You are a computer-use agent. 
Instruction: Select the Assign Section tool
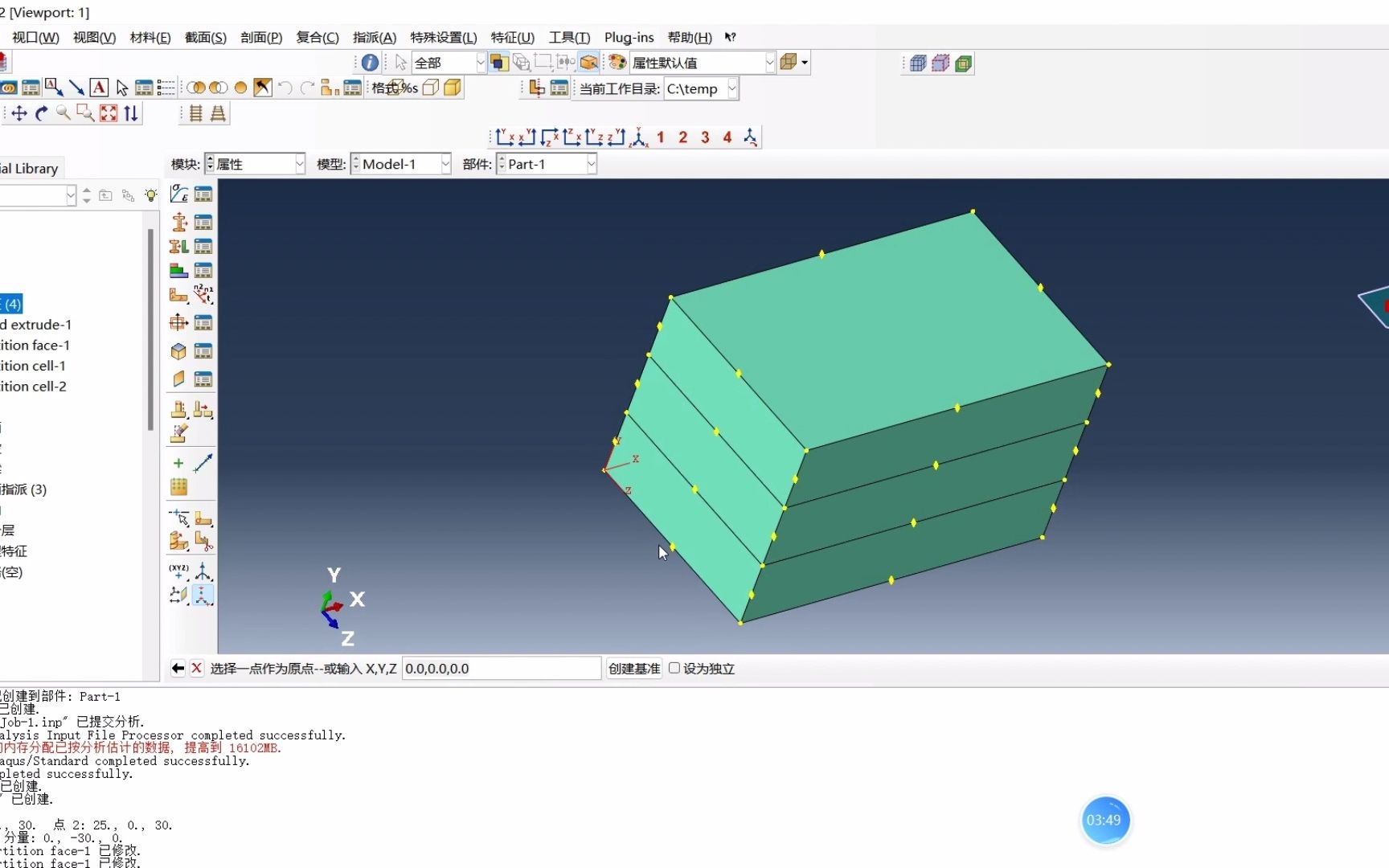178,246
